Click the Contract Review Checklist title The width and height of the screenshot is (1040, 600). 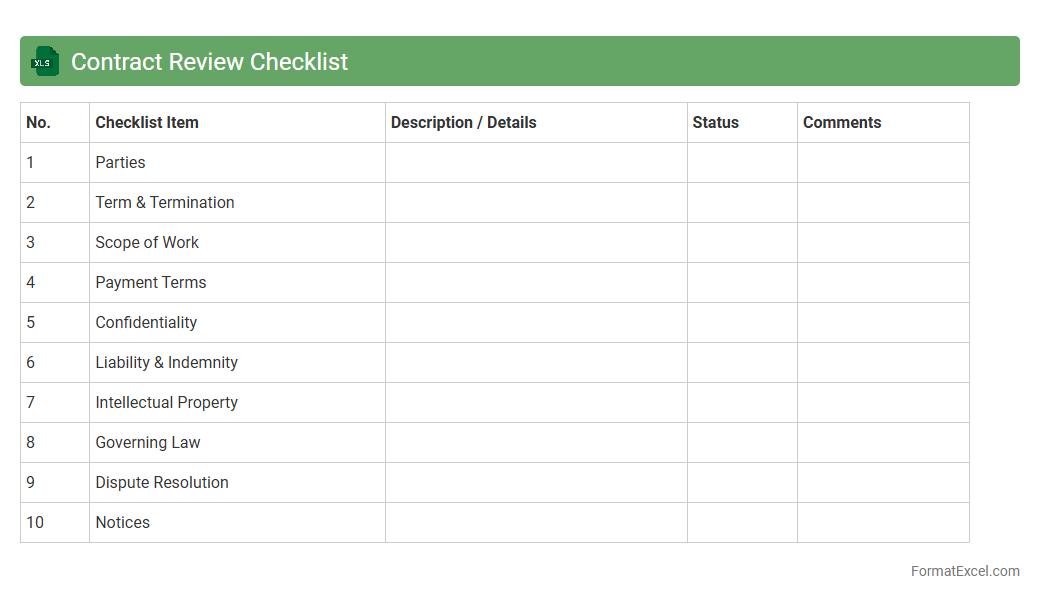pyautogui.click(x=209, y=62)
